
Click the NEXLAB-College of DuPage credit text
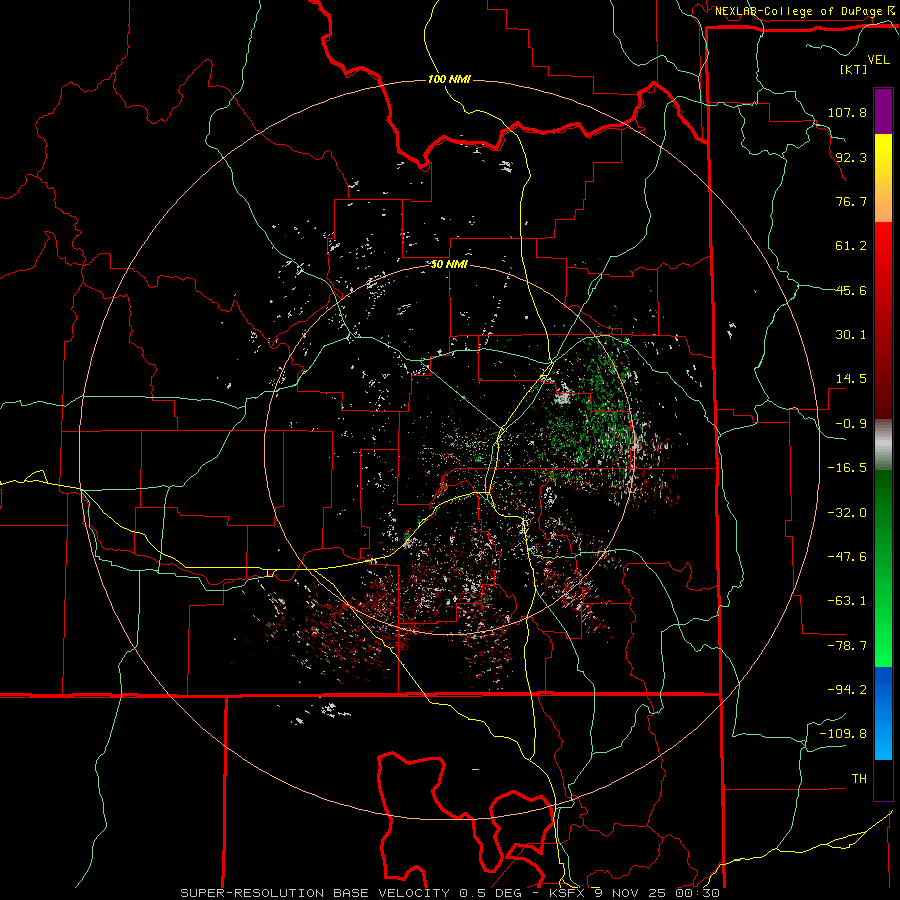pos(798,11)
